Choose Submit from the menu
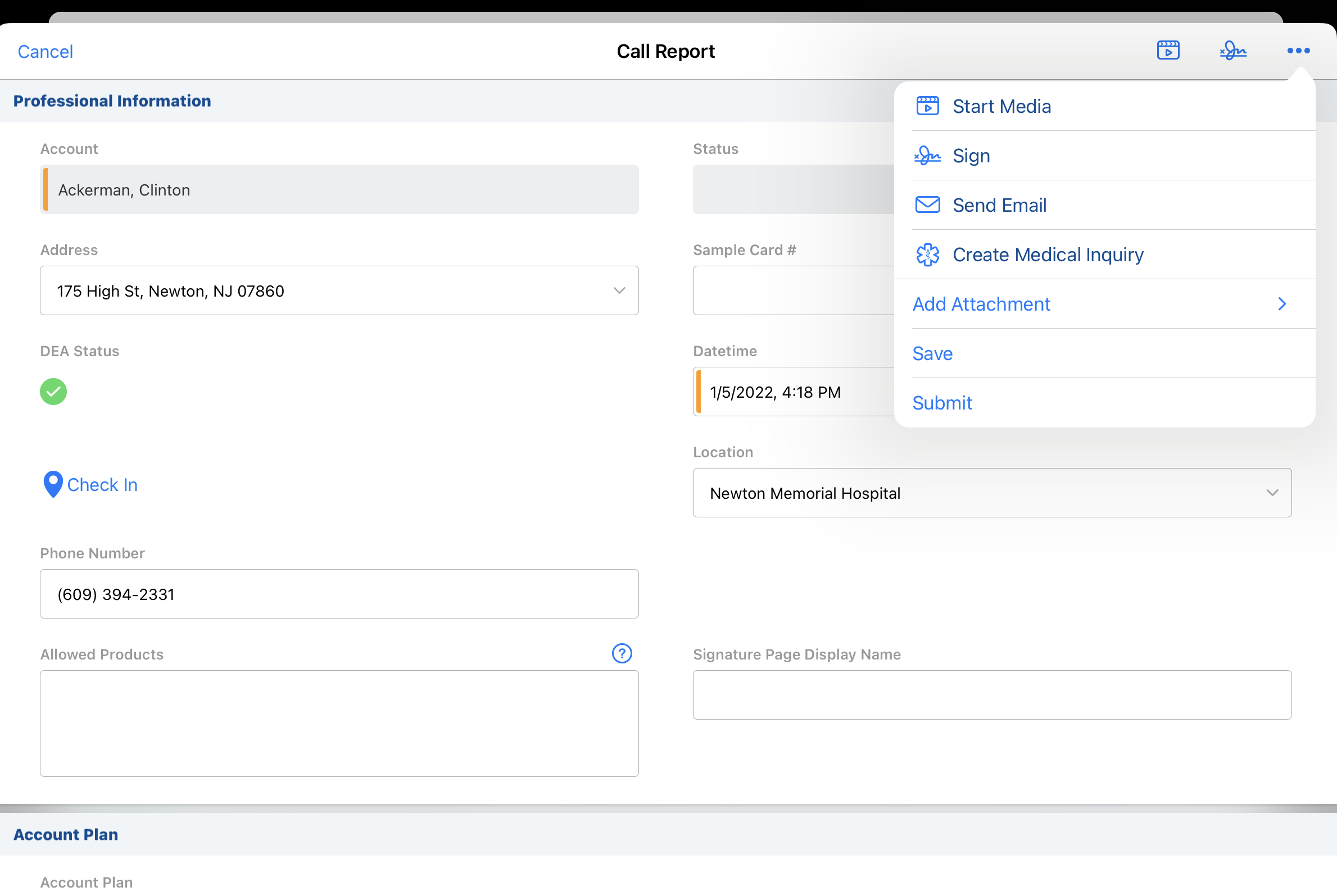The image size is (1337, 896). point(942,403)
